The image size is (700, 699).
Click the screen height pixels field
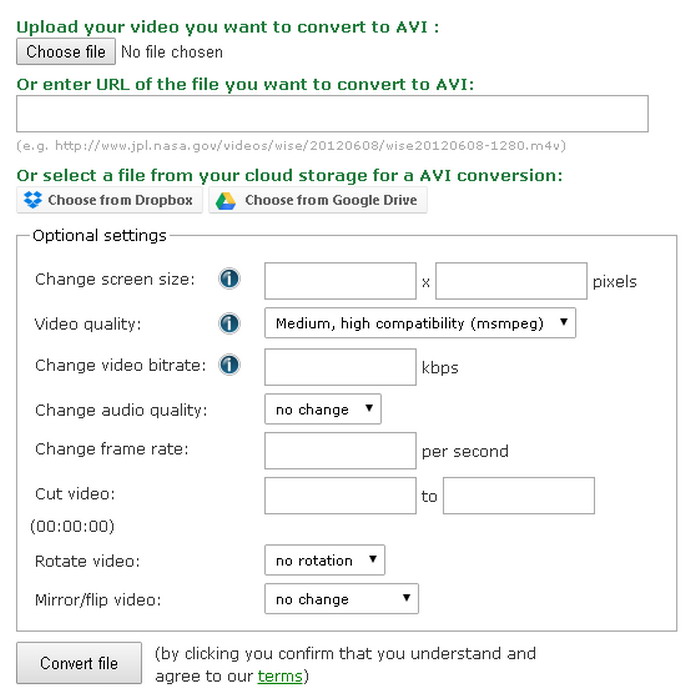511,281
